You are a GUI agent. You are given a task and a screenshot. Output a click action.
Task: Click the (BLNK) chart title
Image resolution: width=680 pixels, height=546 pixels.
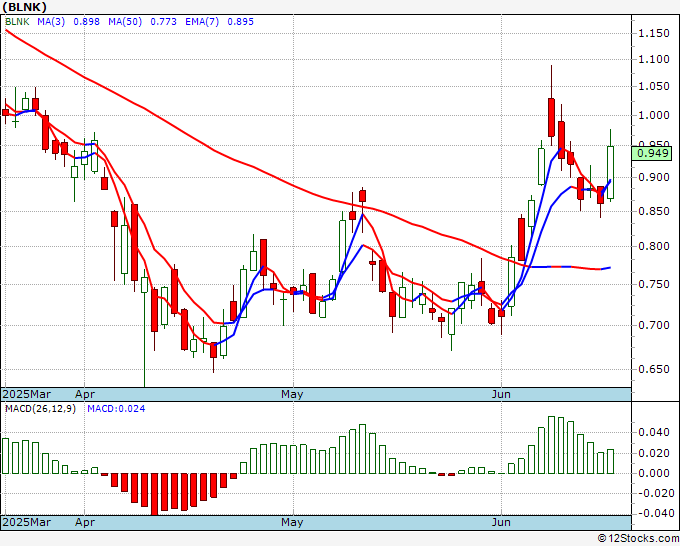click(x=24, y=7)
